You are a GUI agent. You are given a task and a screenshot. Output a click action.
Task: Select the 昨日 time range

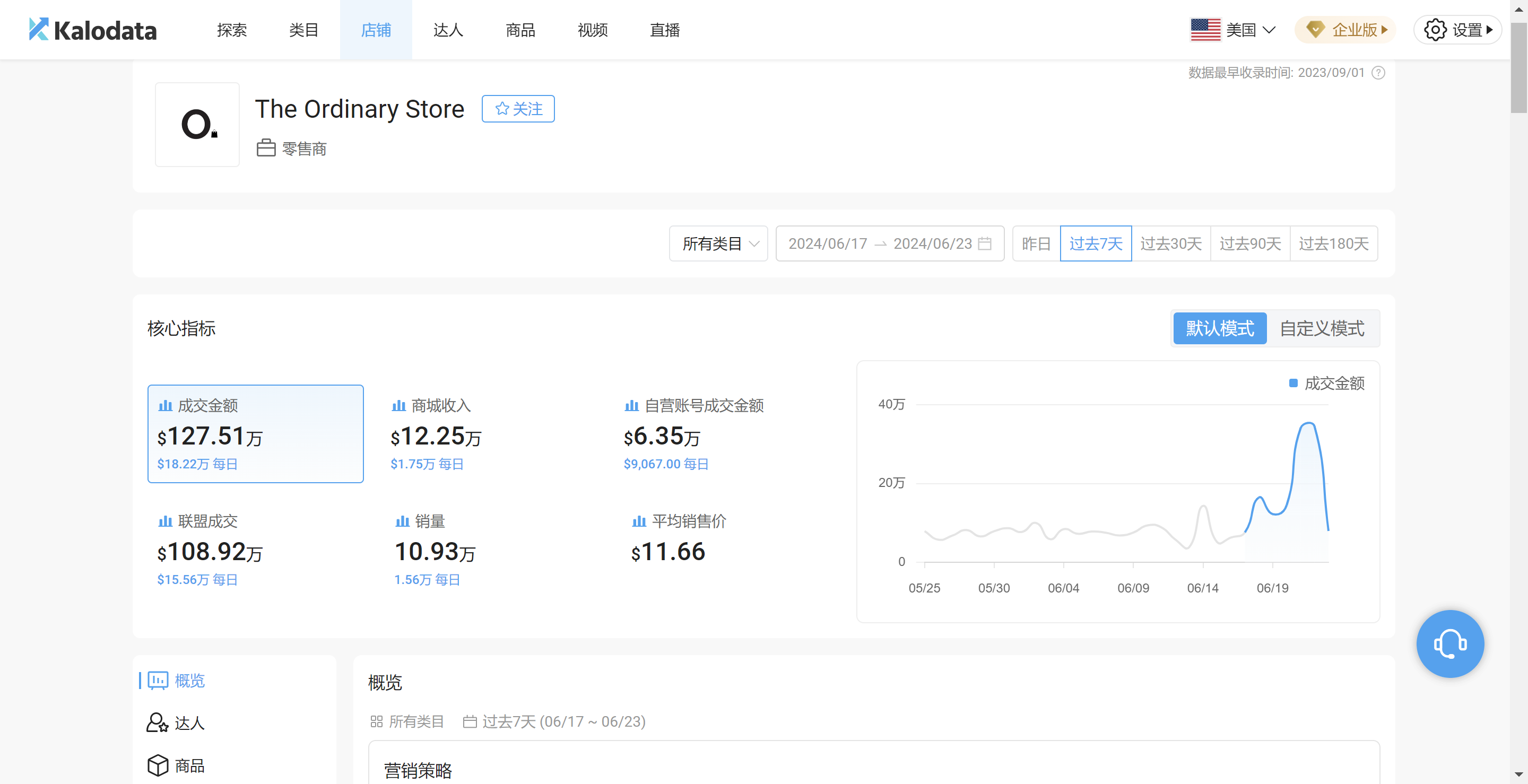coord(1036,243)
